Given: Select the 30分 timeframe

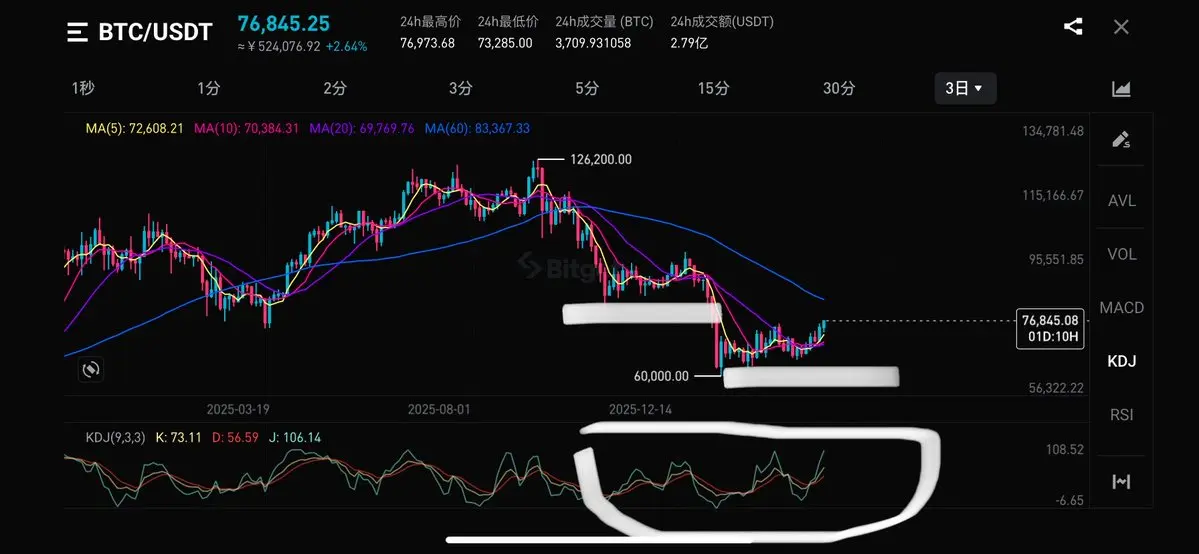Looking at the screenshot, I should [x=839, y=89].
